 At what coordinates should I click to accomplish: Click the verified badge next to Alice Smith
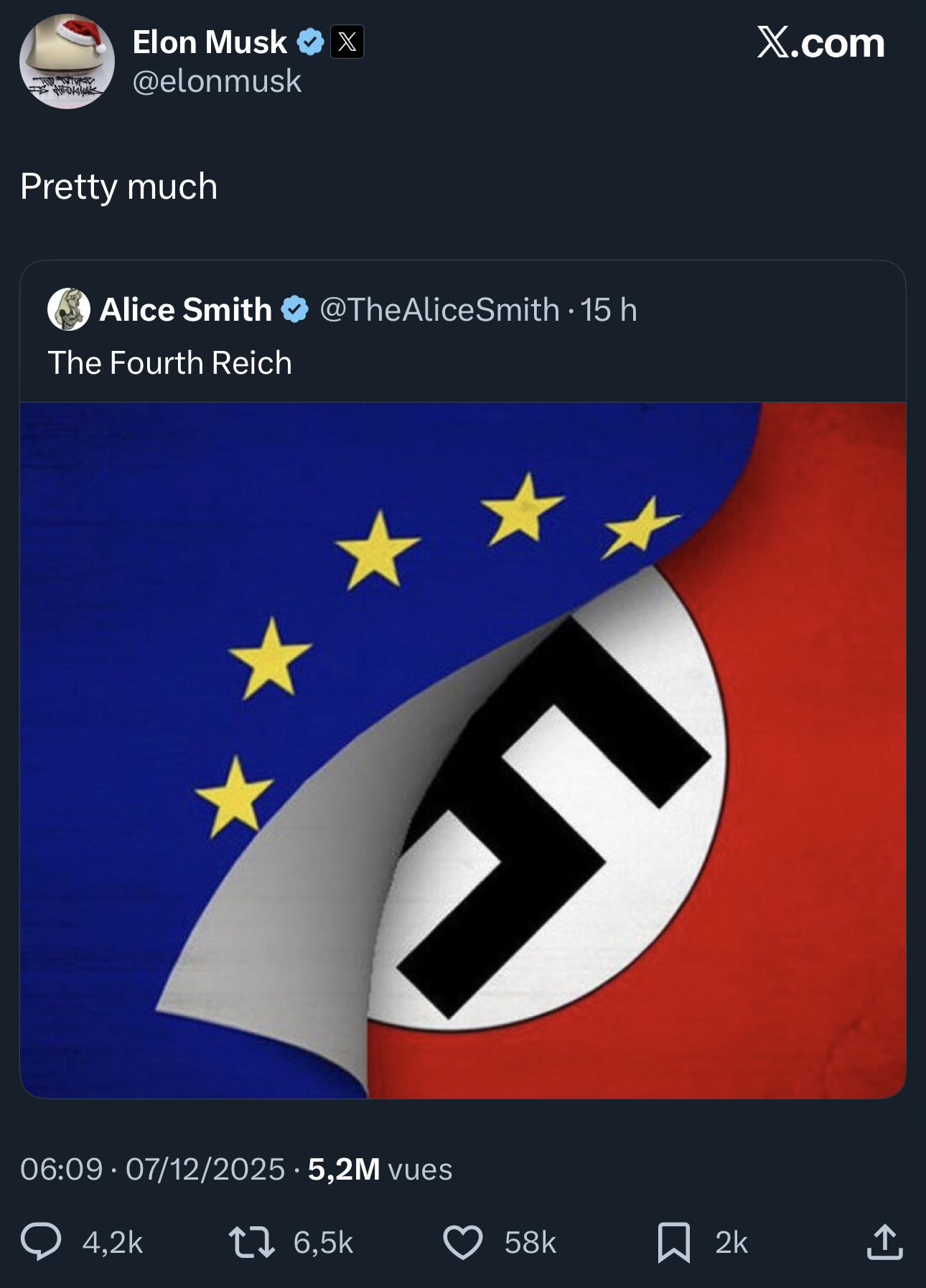coord(294,310)
